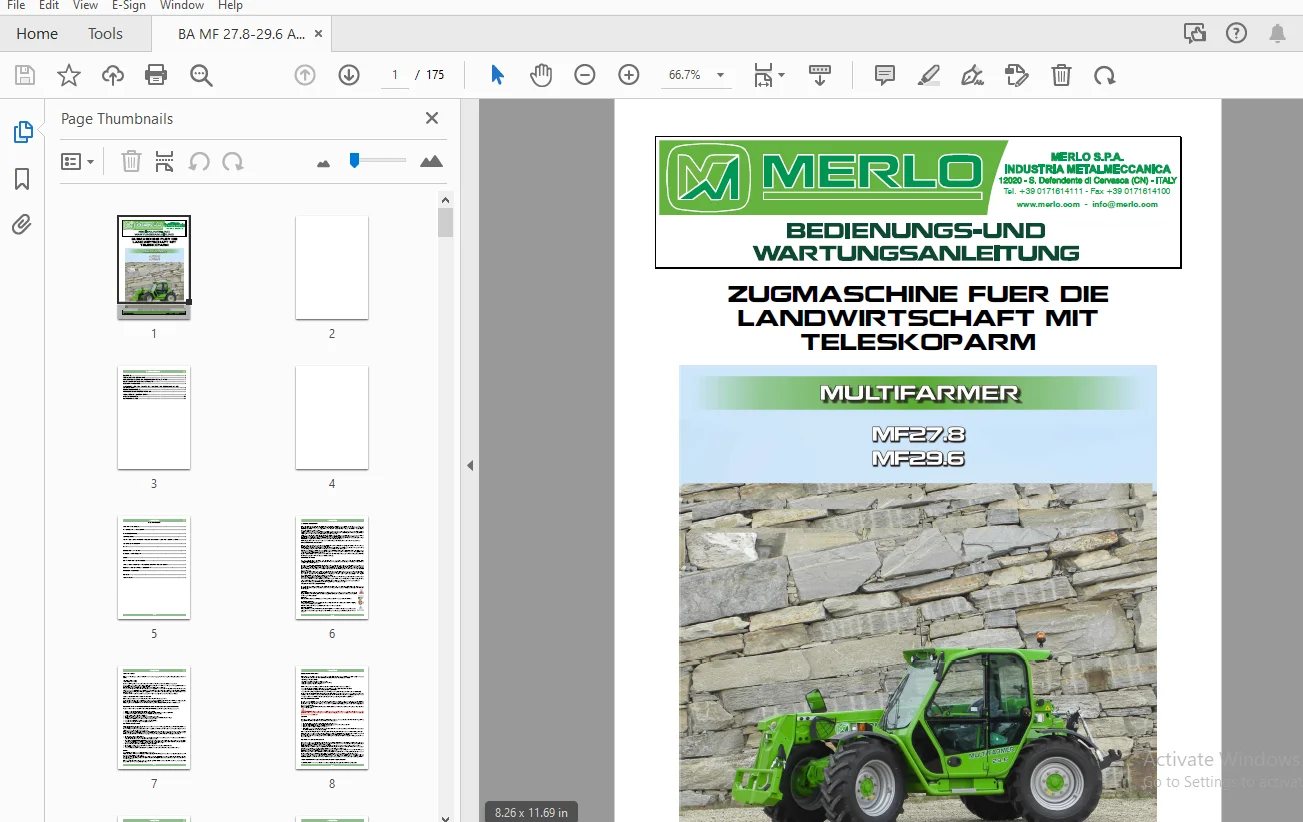Select the highlighter pen tool
The image size is (1303, 822).
[929, 75]
